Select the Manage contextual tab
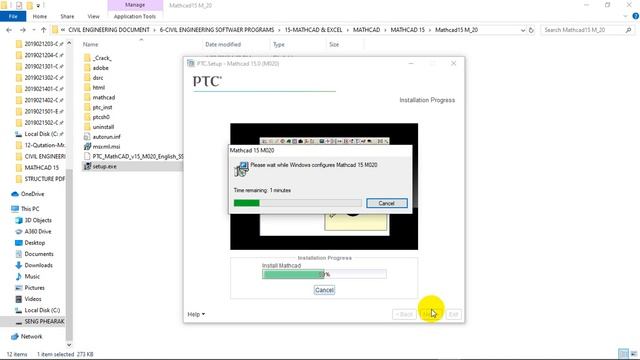 pyautogui.click(x=135, y=5)
